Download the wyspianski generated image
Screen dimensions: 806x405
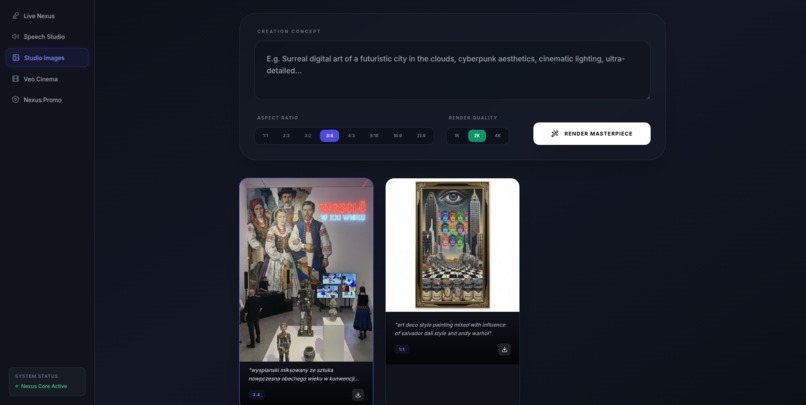point(358,394)
